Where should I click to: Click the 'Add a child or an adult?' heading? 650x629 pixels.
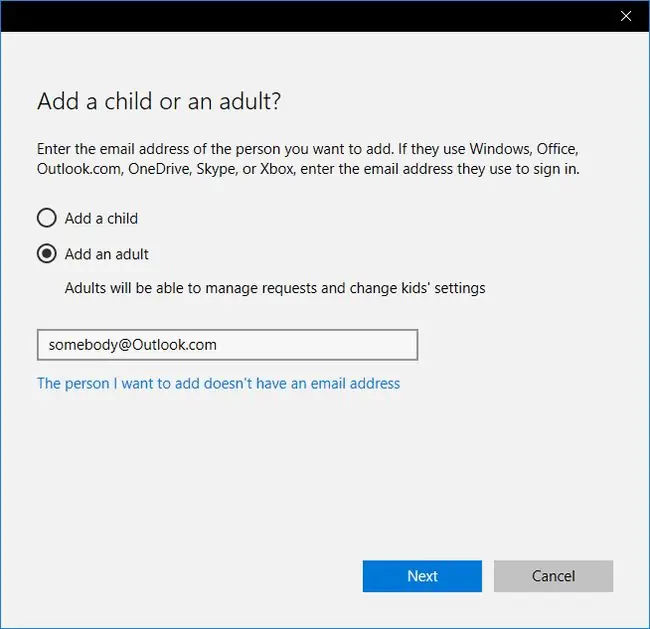159,101
